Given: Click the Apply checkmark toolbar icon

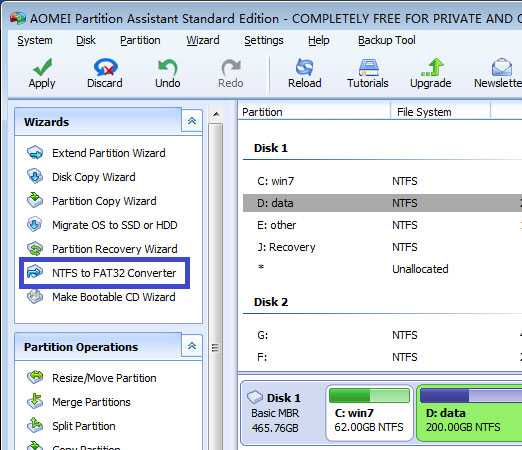Looking at the screenshot, I should pos(42,67).
